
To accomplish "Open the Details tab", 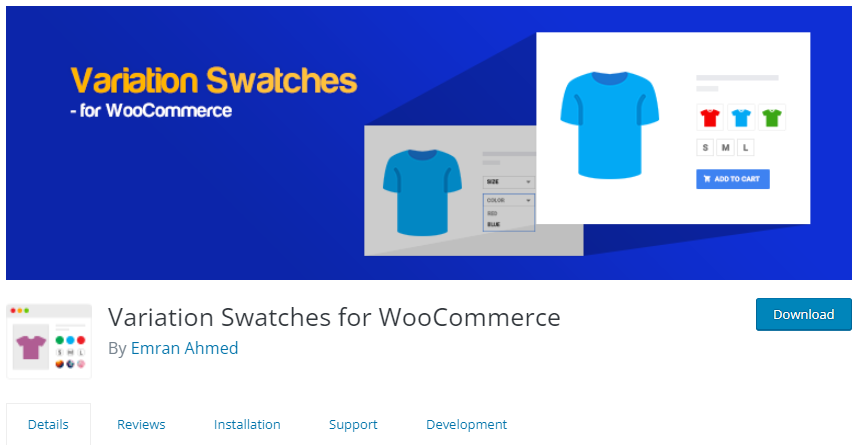I will tap(48, 424).
